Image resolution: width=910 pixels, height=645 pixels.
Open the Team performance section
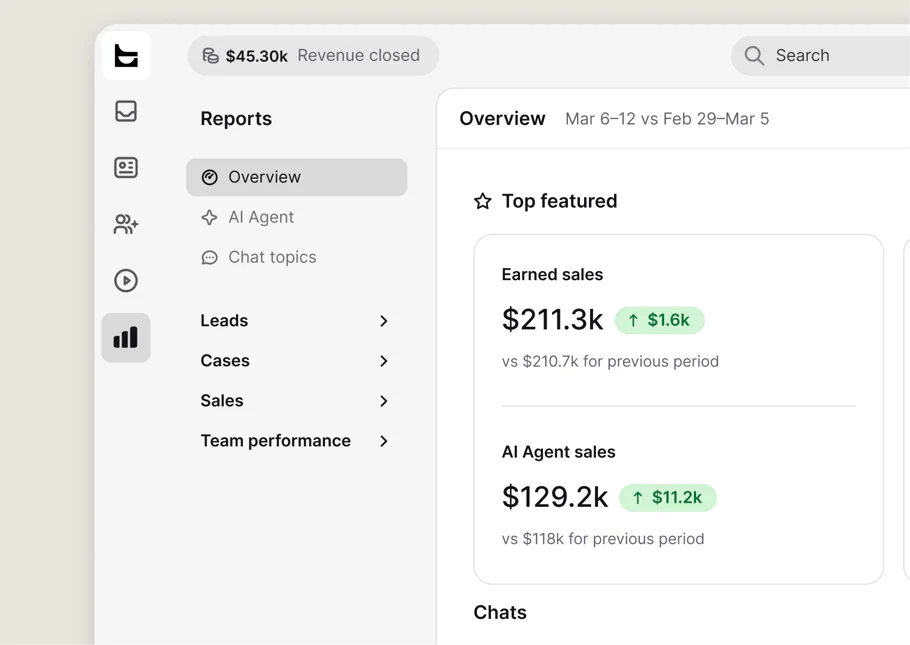tap(297, 441)
